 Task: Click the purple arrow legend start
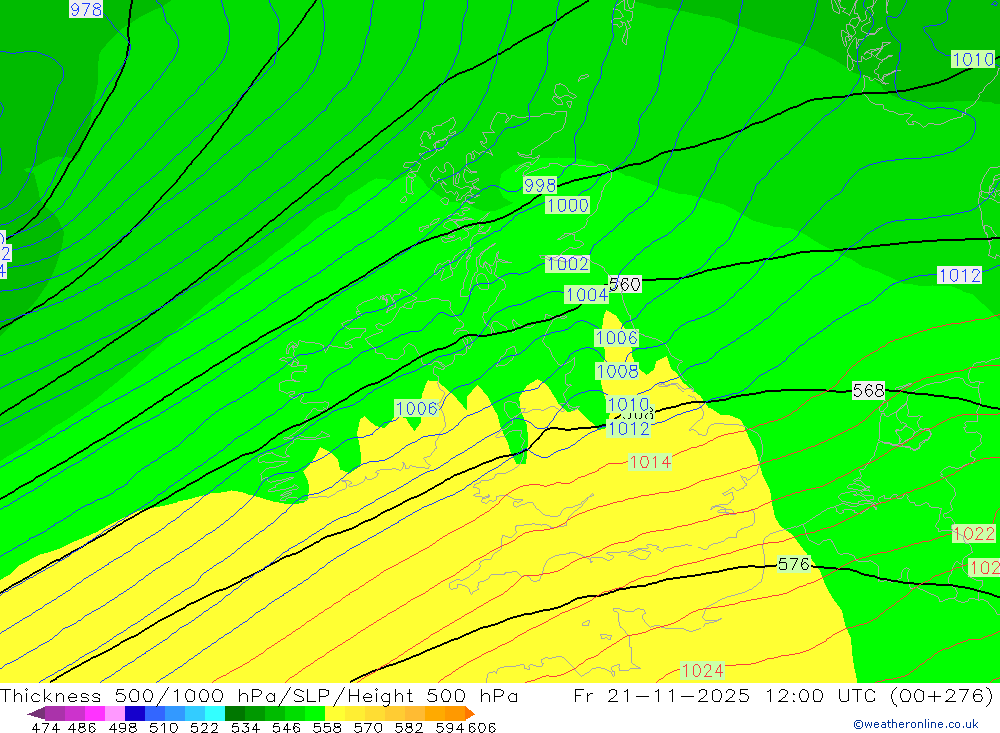pyautogui.click(x=36, y=713)
